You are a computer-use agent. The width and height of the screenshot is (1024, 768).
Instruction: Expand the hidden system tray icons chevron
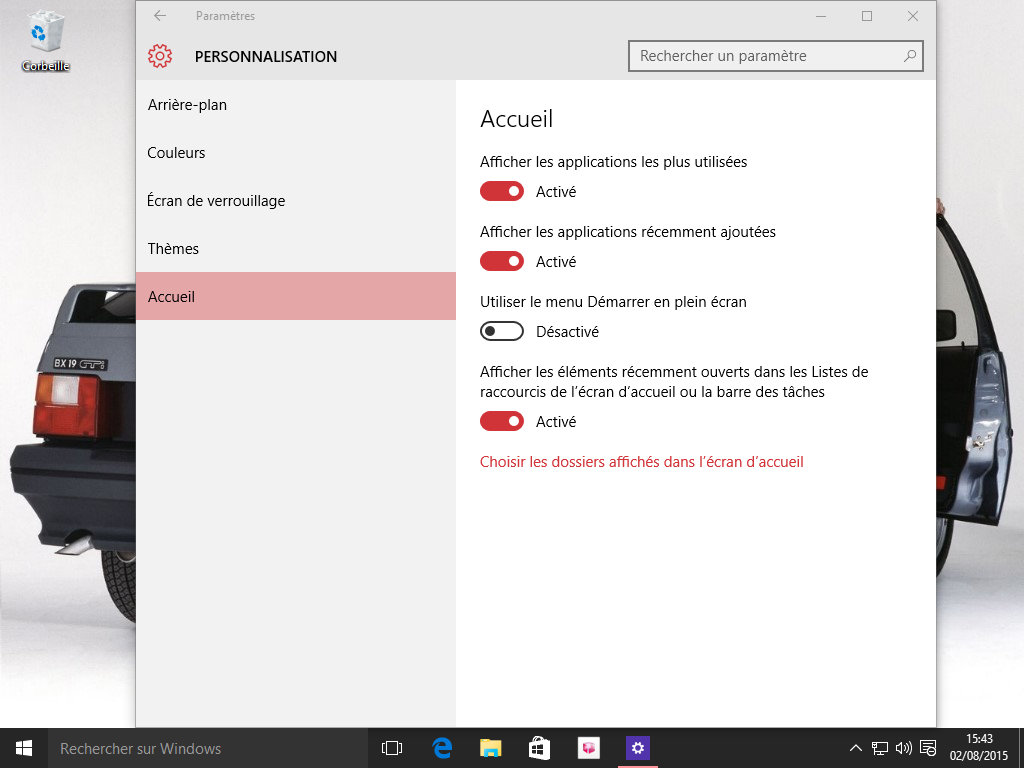tap(856, 748)
